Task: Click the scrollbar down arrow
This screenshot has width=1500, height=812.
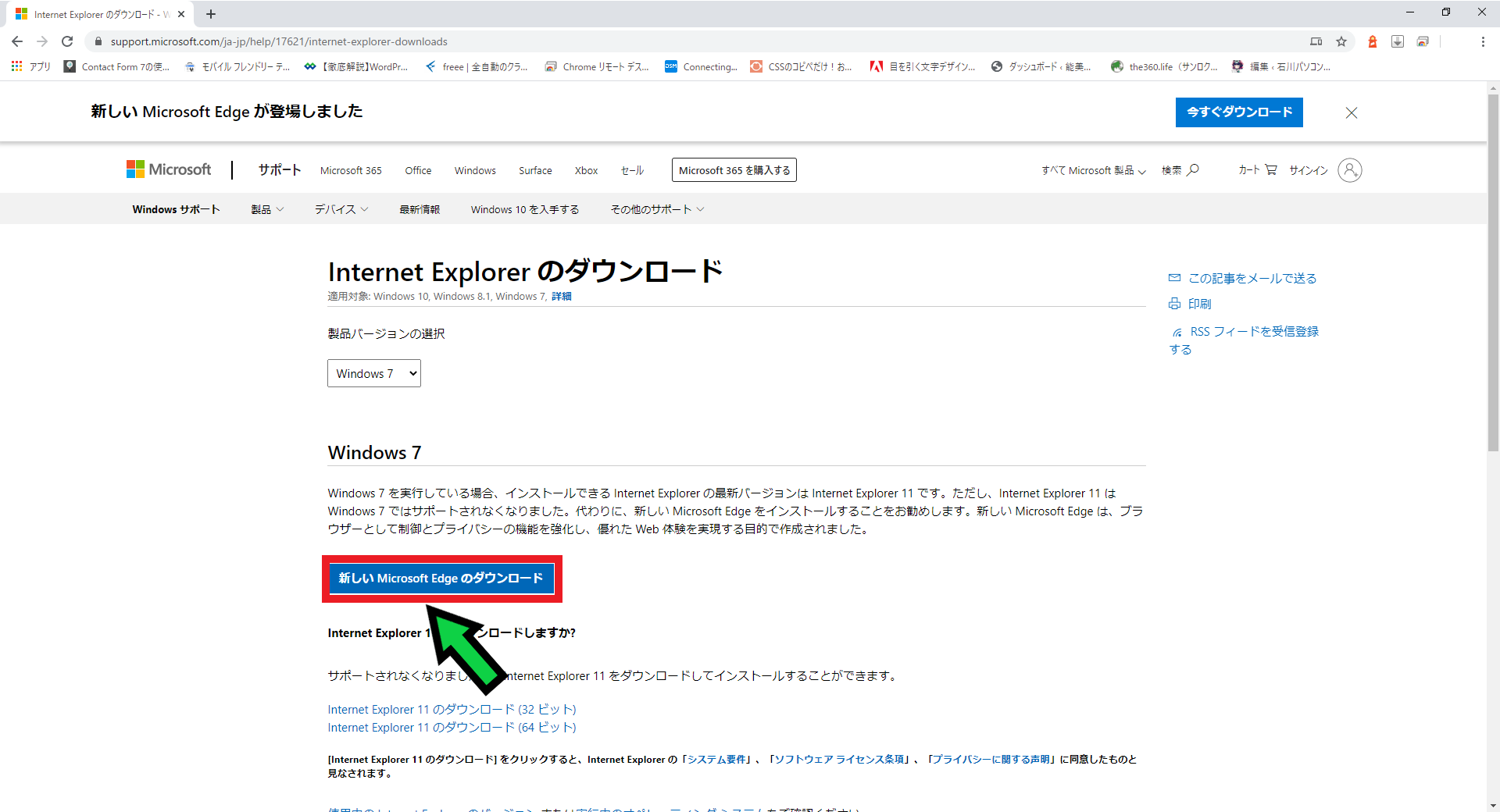Action: 1493,805
